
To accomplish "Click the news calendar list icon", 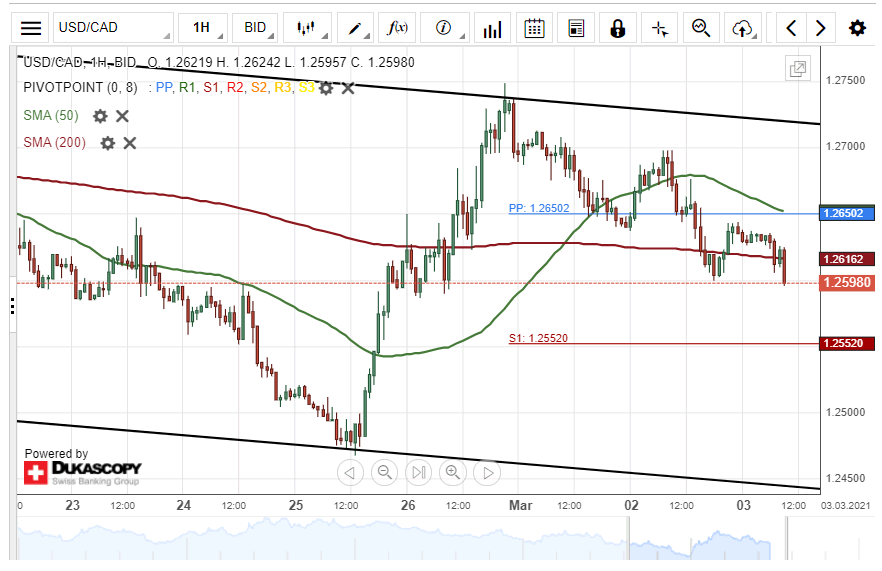I will coord(576,28).
